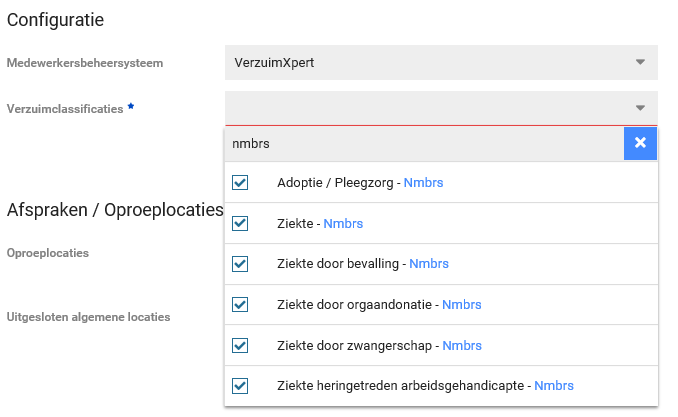Clear the search with the blue X button
The image size is (678, 417).
click(640, 143)
